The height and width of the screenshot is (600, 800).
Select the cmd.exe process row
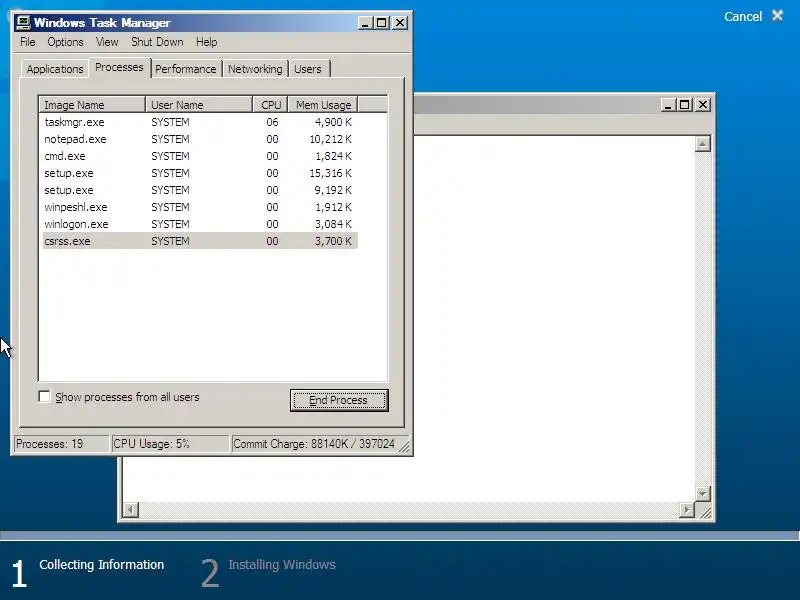[x=200, y=156]
